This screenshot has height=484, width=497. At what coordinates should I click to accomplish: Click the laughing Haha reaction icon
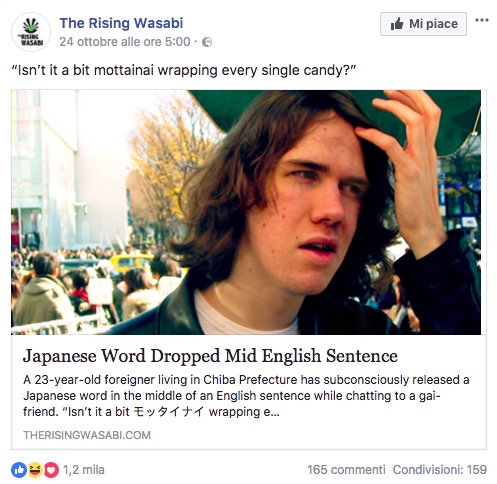(x=35, y=470)
